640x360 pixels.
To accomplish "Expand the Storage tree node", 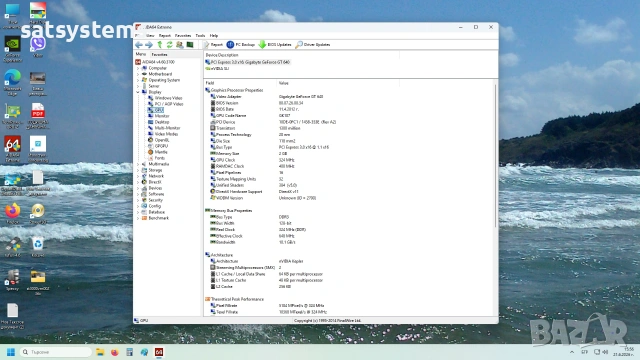I will [x=138, y=170].
